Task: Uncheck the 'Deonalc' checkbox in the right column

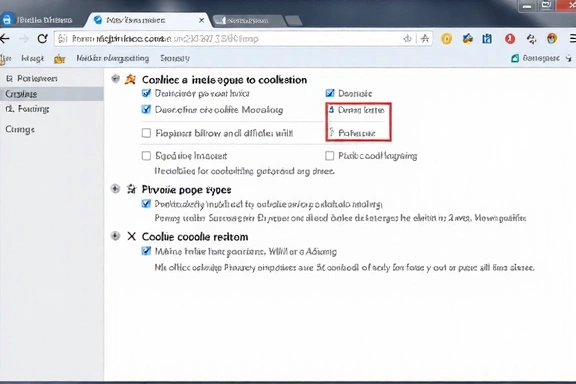Action: tap(330, 93)
